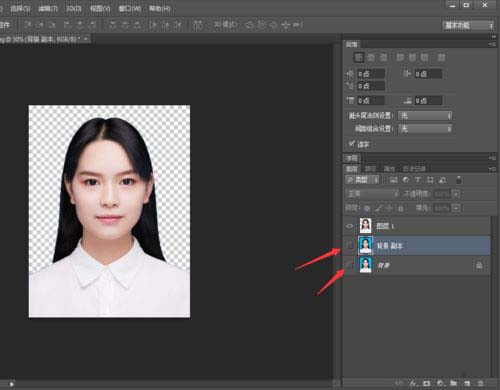Select the 图层 1 layer thumbnail
The width and height of the screenshot is (500, 390).
pos(365,226)
